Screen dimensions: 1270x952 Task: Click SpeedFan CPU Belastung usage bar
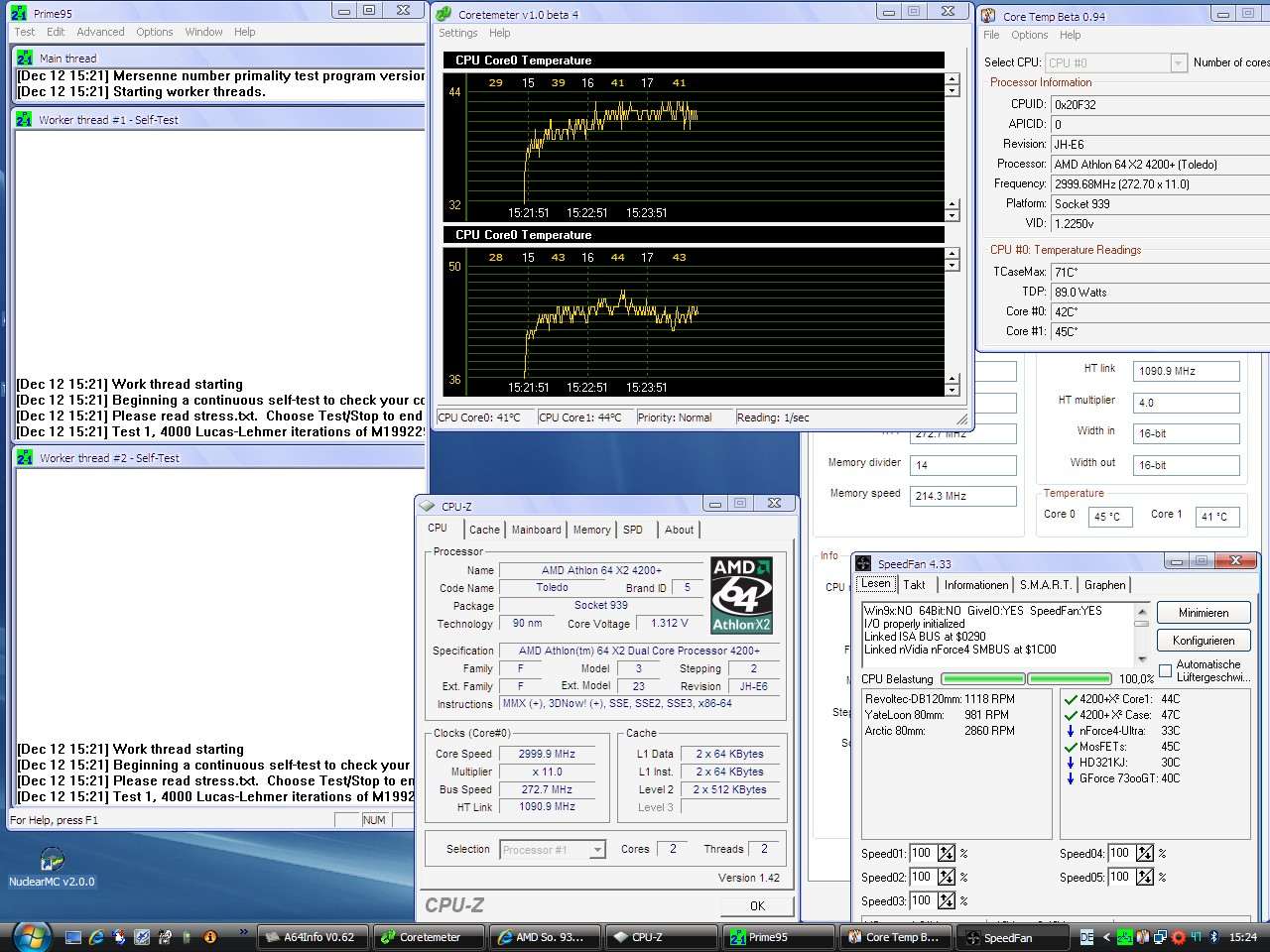1026,679
